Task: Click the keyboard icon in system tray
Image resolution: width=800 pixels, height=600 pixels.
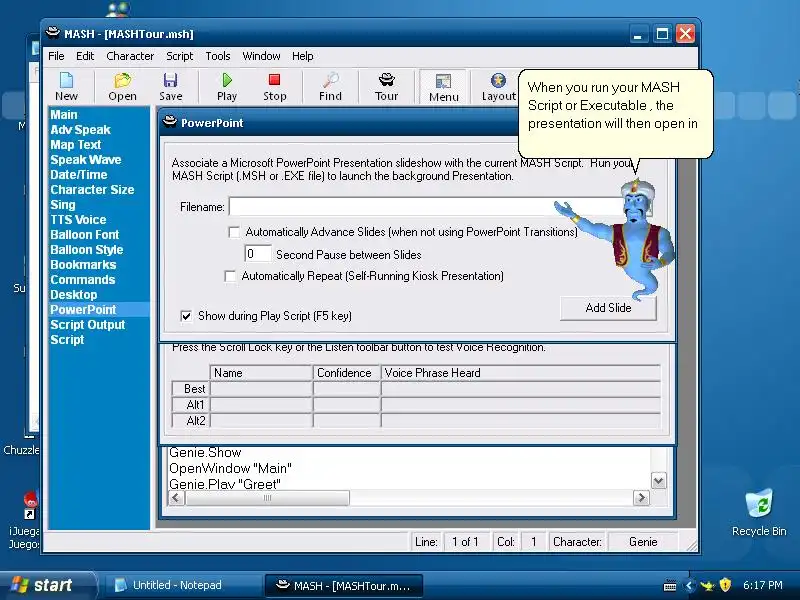Action: (x=670, y=585)
